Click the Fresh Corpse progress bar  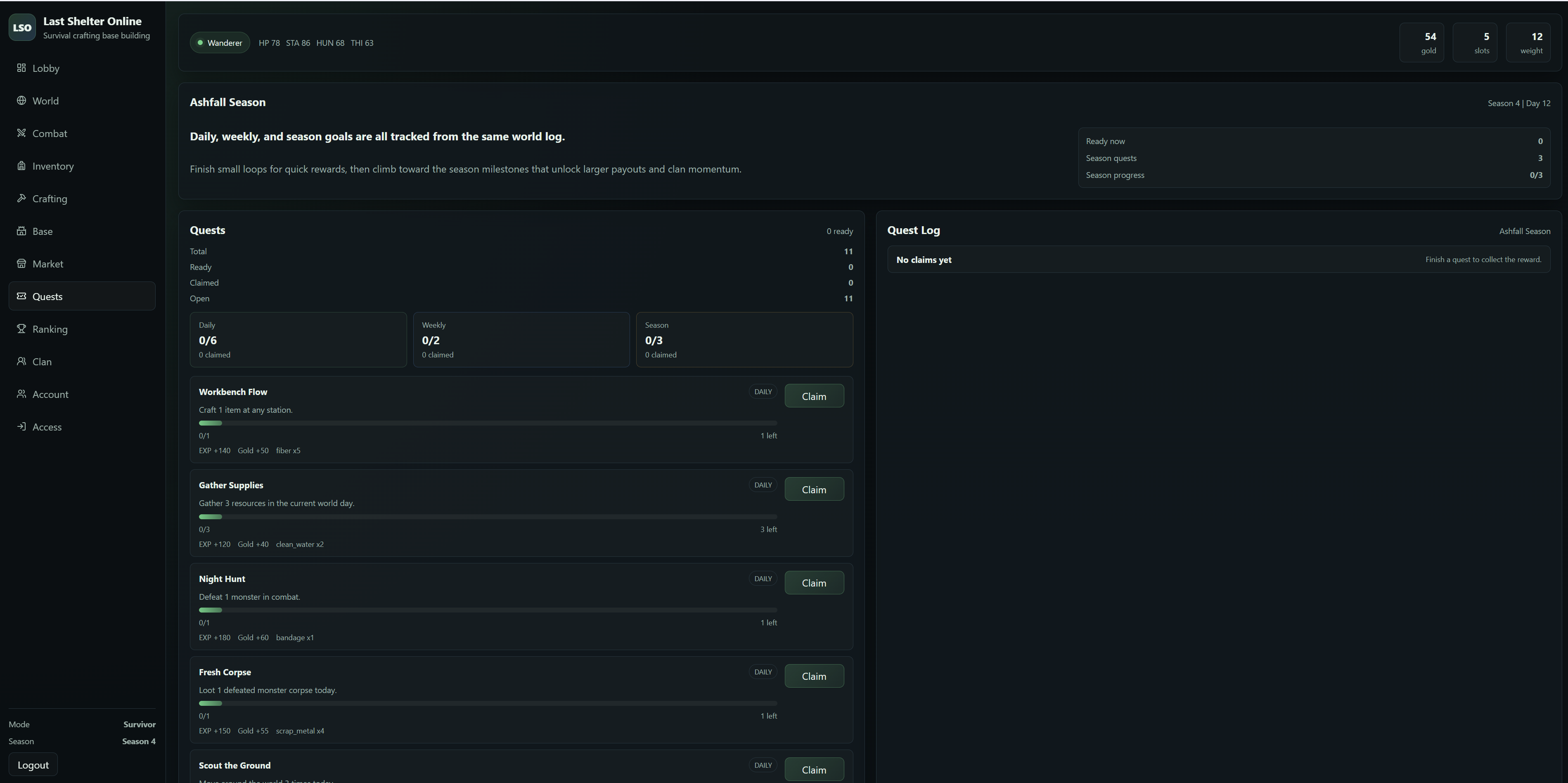click(x=488, y=703)
